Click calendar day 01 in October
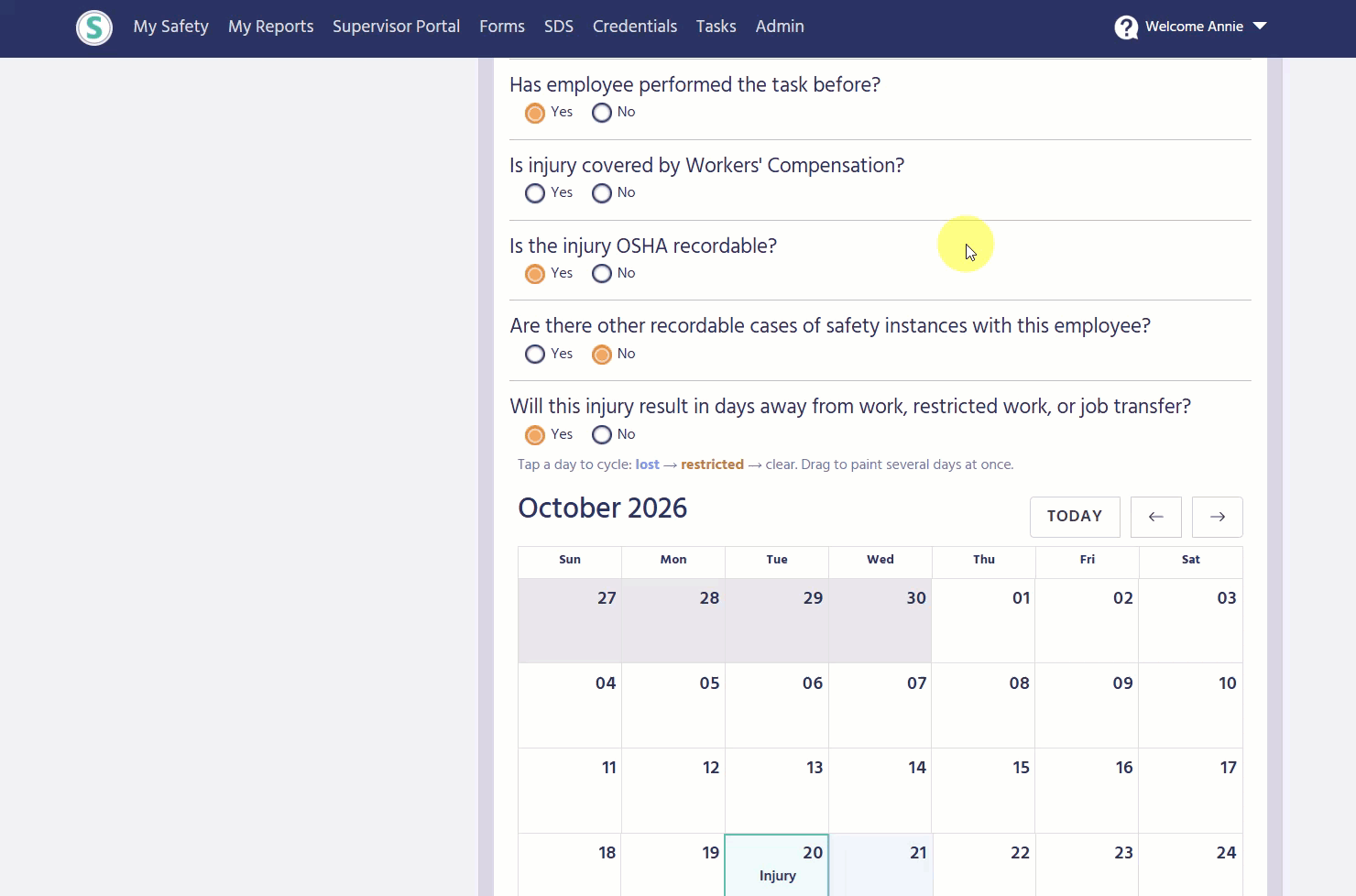 pos(984,620)
